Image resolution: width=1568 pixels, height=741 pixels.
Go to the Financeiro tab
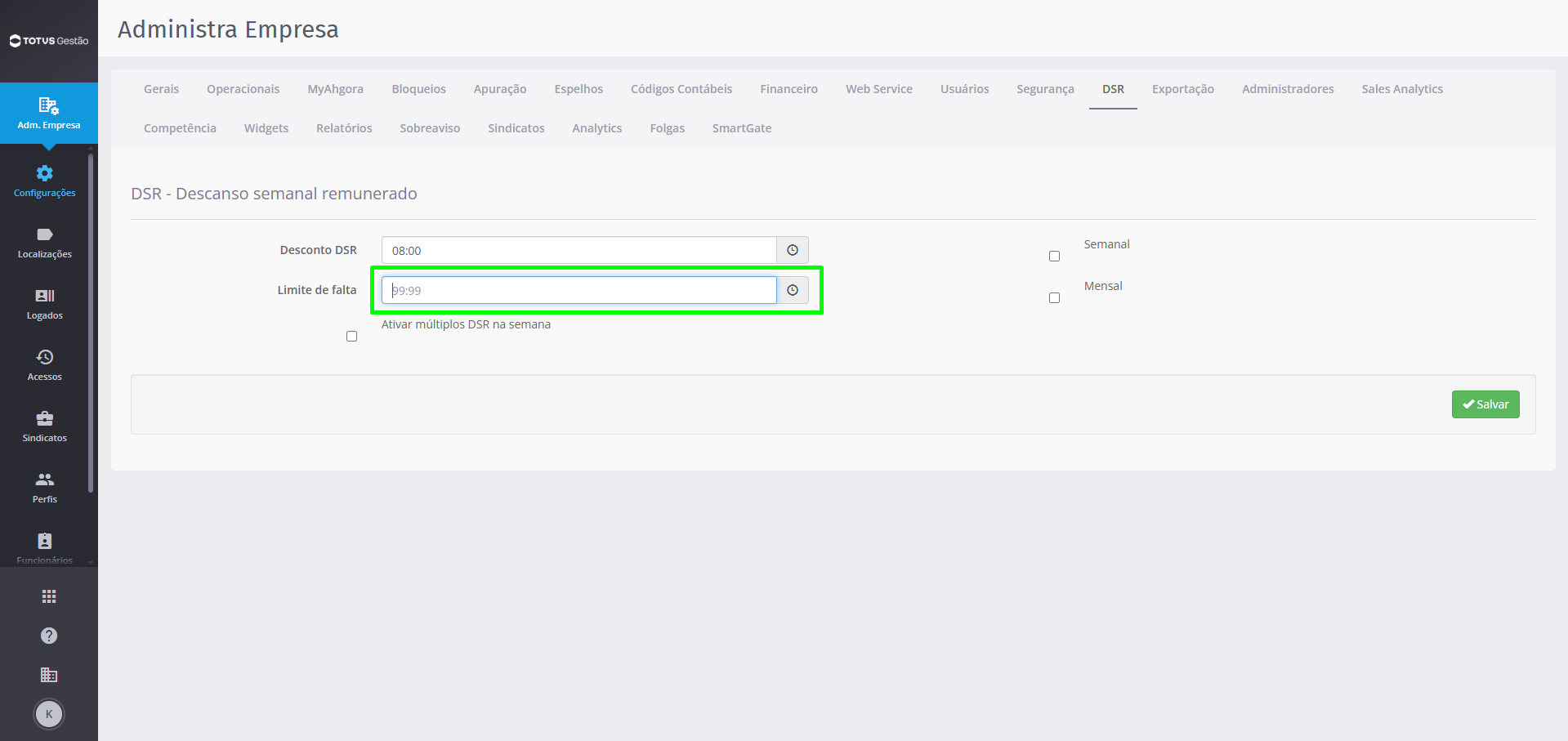pyautogui.click(x=788, y=89)
